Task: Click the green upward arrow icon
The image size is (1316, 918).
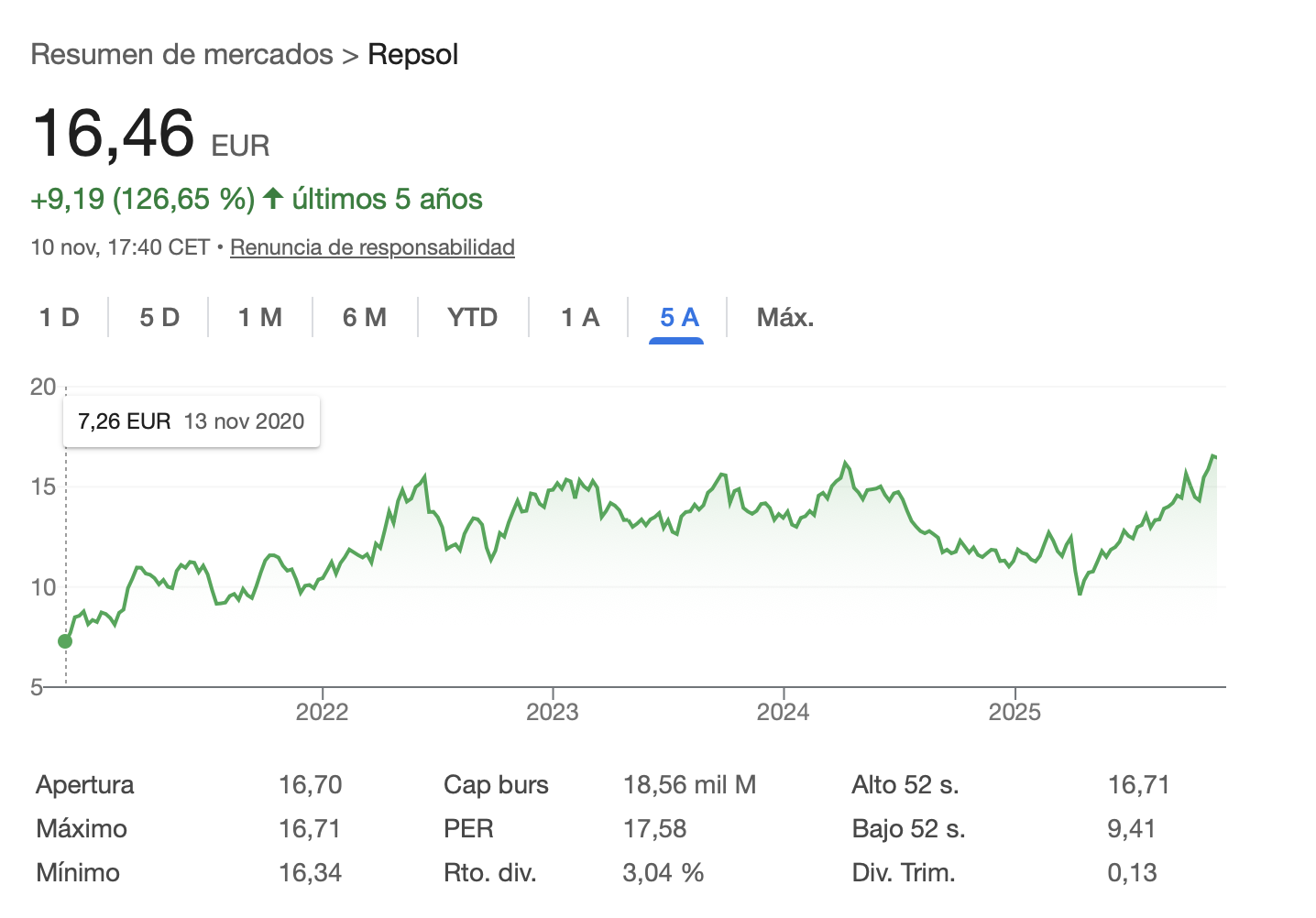Action: [x=272, y=199]
